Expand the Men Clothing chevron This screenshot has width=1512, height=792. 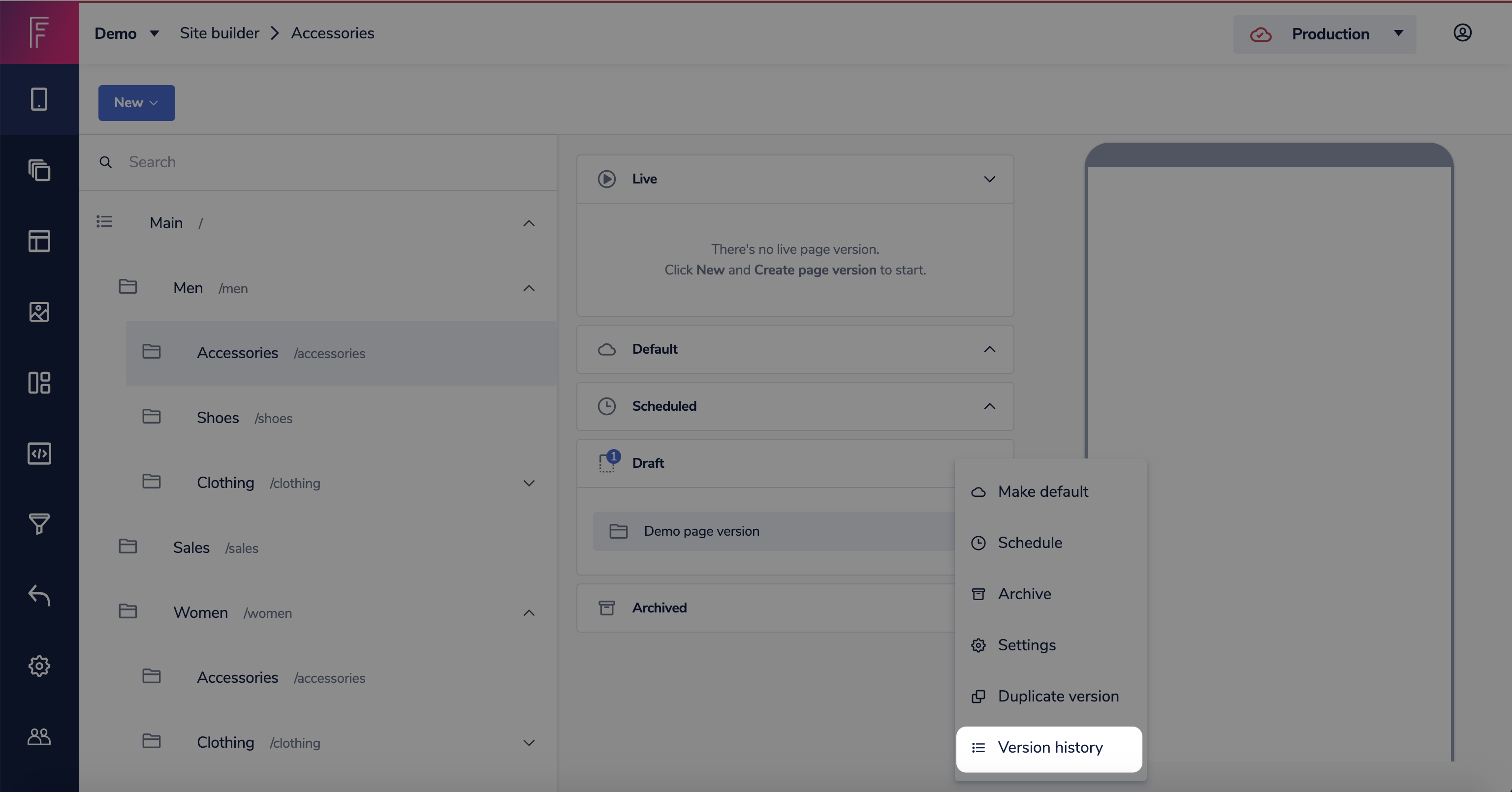529,484
